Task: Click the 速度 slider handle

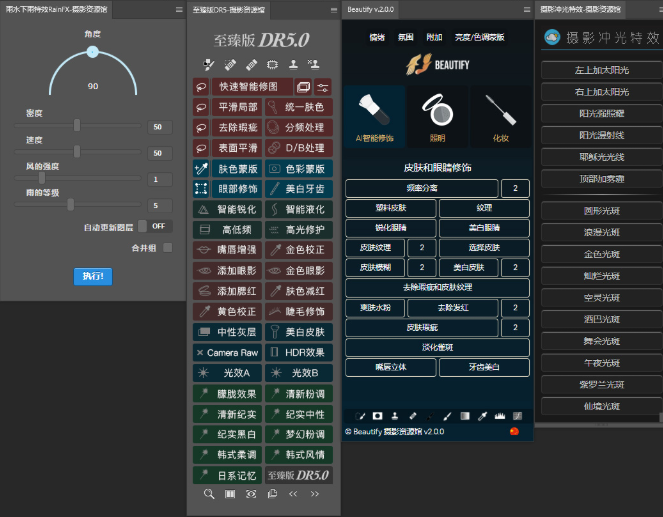Action: pos(77,151)
